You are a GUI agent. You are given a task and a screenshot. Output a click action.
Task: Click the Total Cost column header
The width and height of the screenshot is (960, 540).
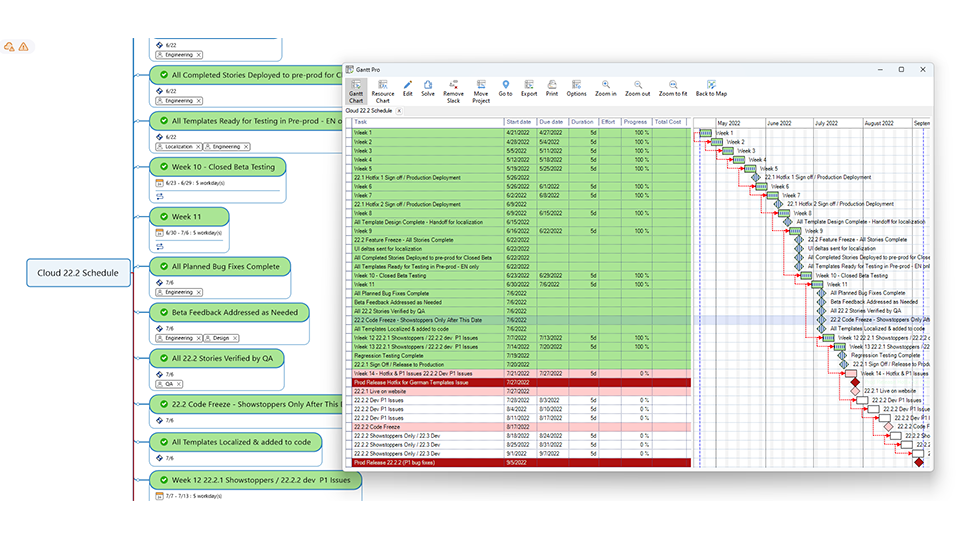click(668, 122)
